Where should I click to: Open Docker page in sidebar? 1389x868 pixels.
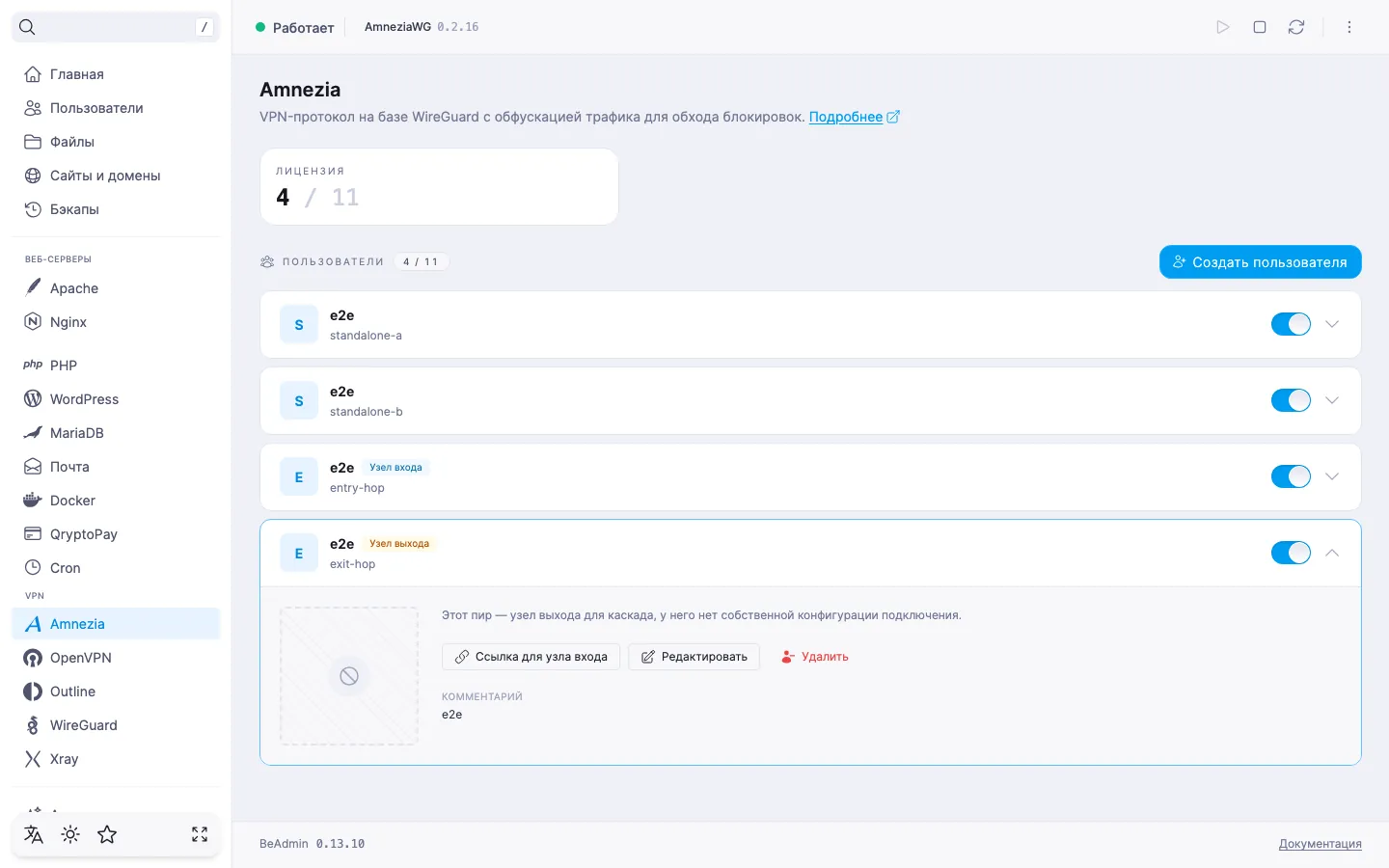pyautogui.click(x=116, y=501)
